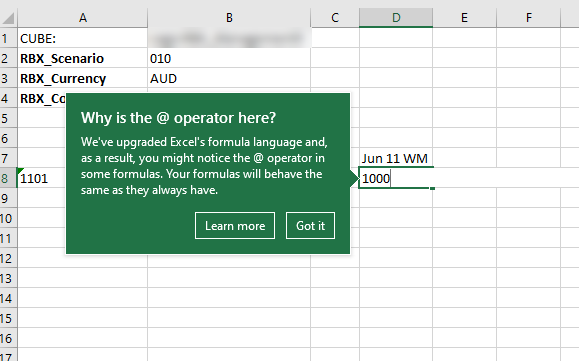The image size is (579, 361).
Task: Select highlighted column D header
Action: [396, 18]
